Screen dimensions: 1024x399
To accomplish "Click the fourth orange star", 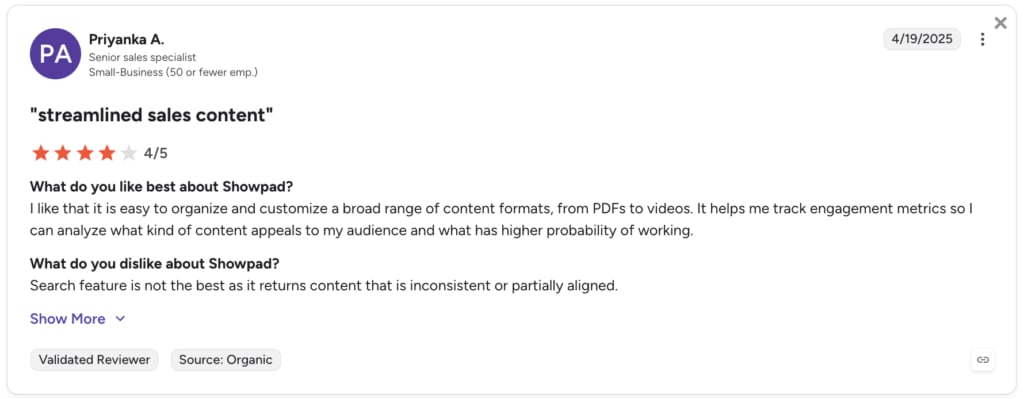I will pyautogui.click(x=107, y=153).
